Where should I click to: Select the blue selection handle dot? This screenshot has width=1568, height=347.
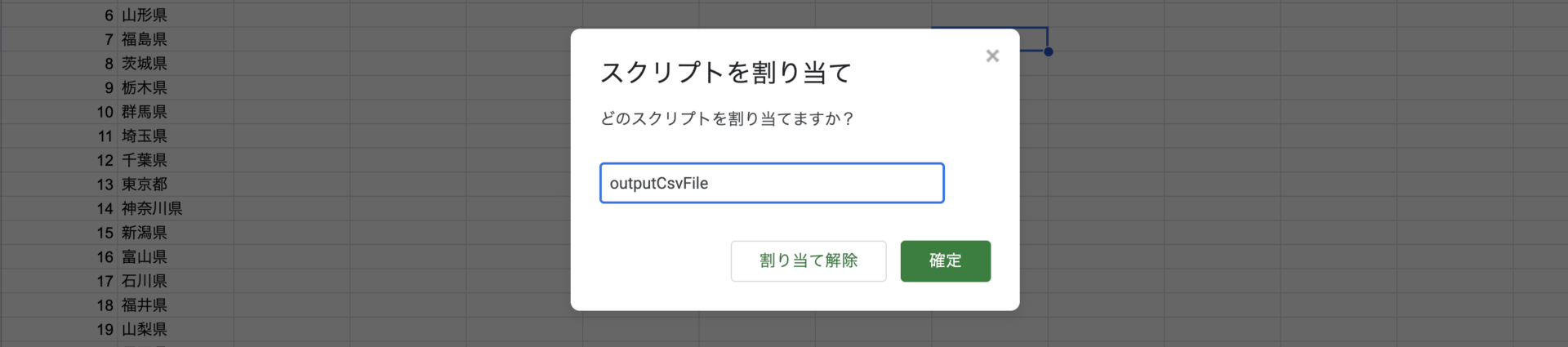1049,52
